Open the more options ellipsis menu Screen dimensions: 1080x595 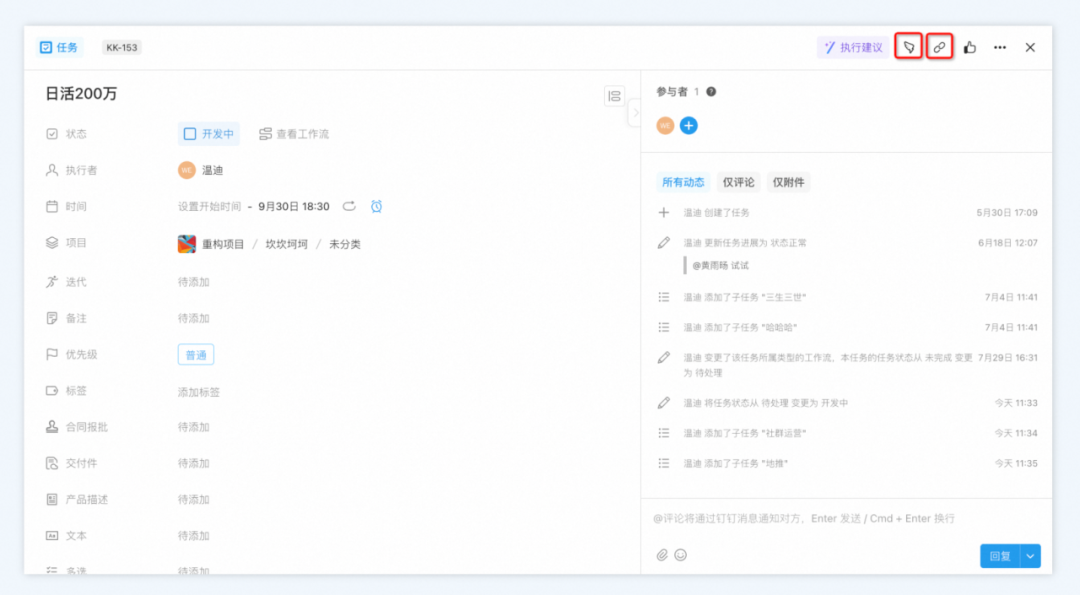coord(1000,47)
